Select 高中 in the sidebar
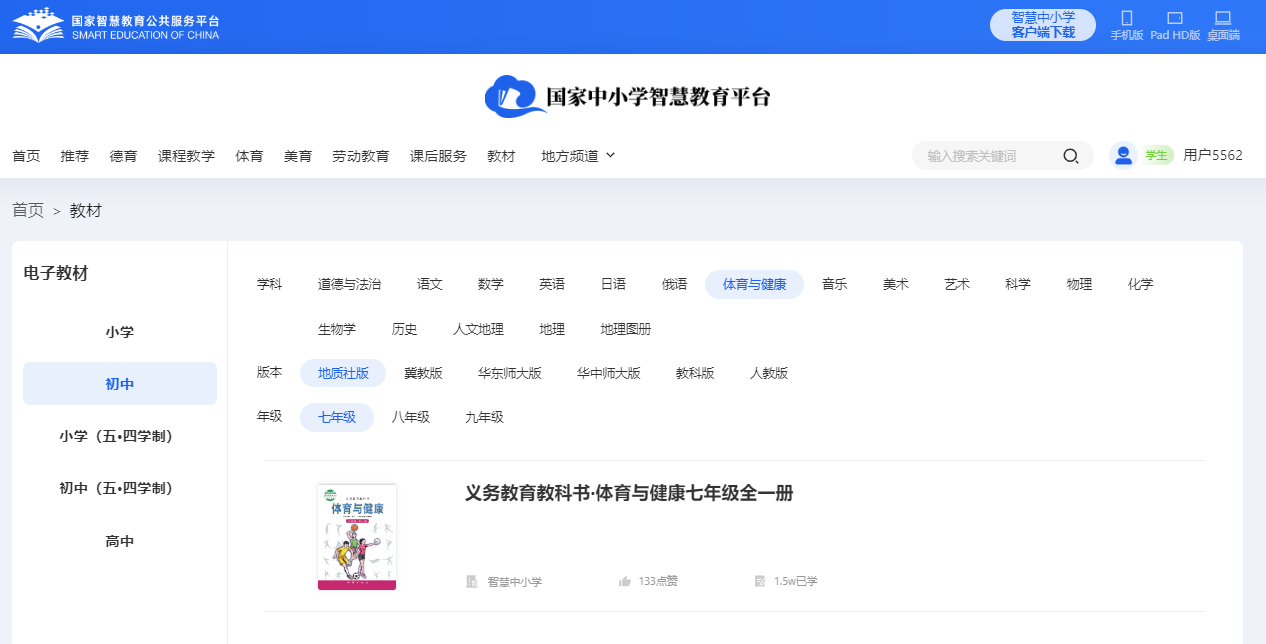Image resolution: width=1266 pixels, height=644 pixels. (120, 541)
